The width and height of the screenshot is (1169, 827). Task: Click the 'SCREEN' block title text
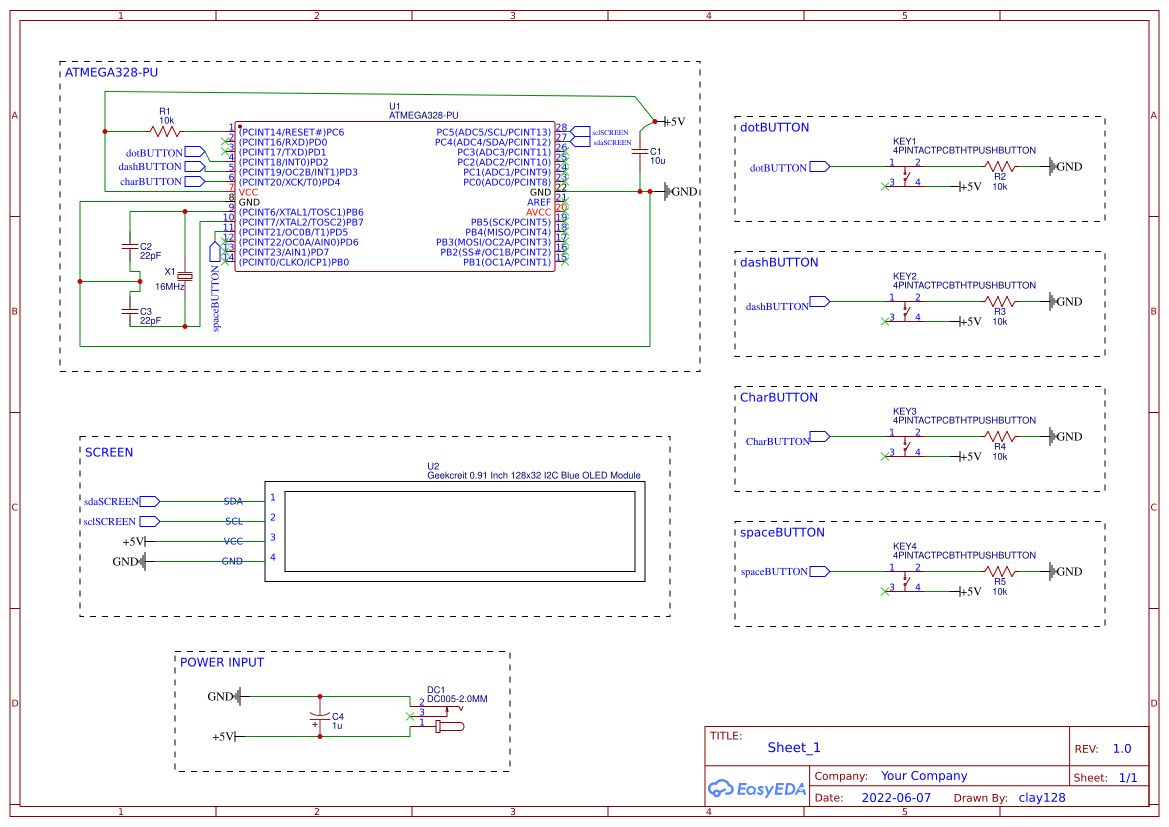tap(109, 452)
